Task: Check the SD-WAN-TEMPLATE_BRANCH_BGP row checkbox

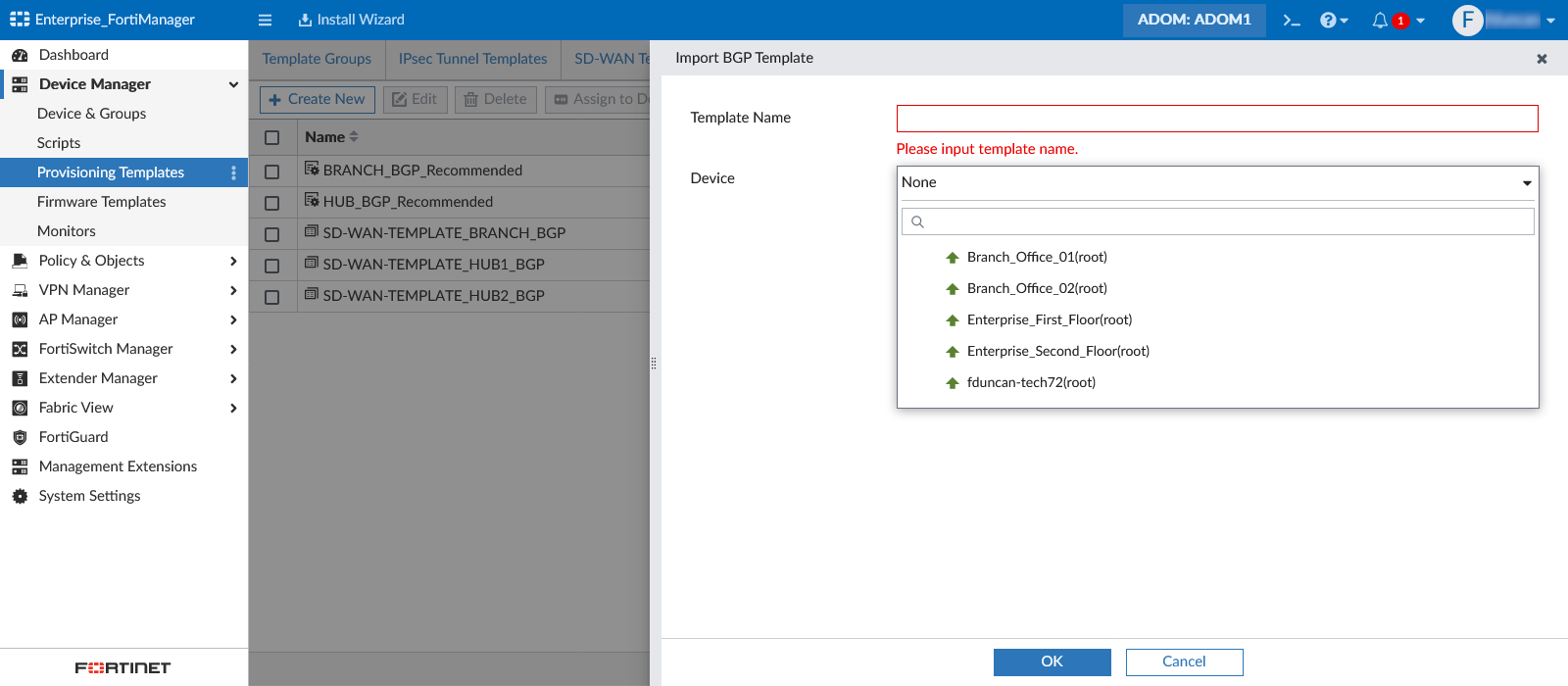Action: [272, 234]
